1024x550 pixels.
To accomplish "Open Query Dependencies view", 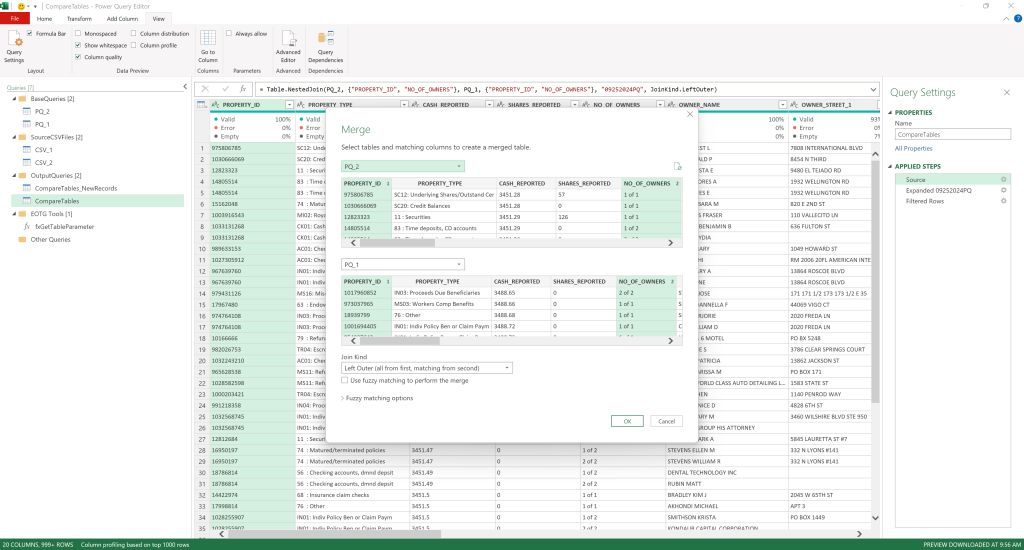I will point(325,46).
